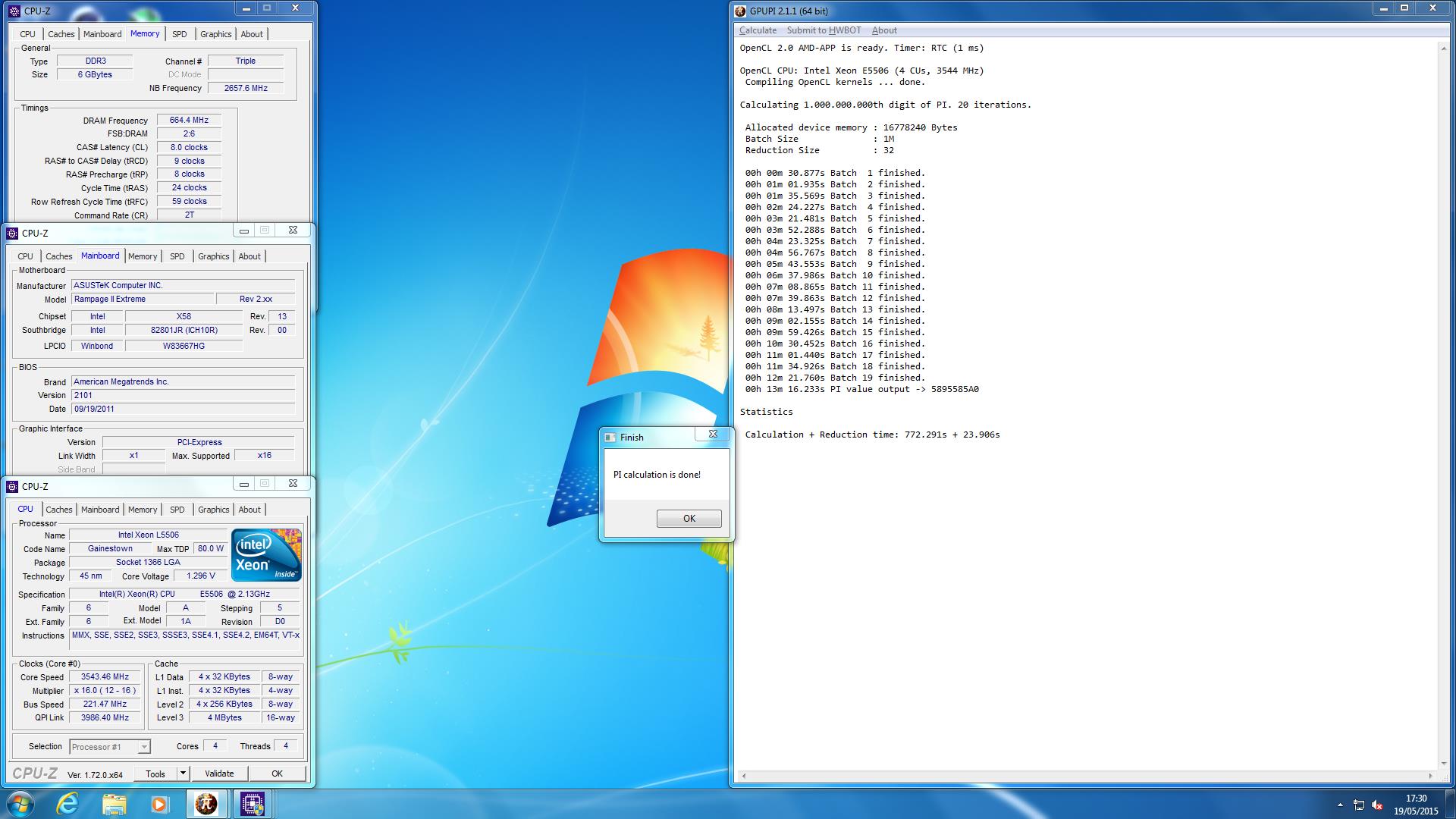Click GPUPI horizontal scrollbar right arrow
Image resolution: width=1456 pixels, height=819 pixels.
click(1431, 776)
